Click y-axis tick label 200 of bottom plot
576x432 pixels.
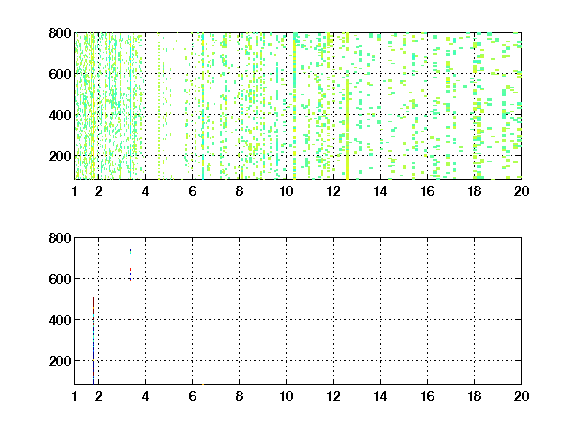pos(60,361)
